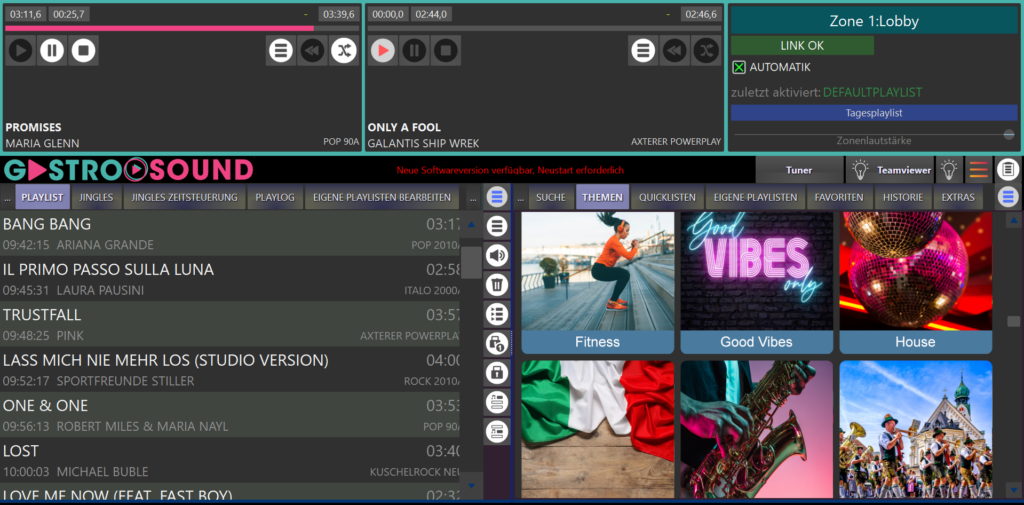Toggle the AUTOMATIK checkbox
This screenshot has width=1024, height=505.
click(x=739, y=67)
